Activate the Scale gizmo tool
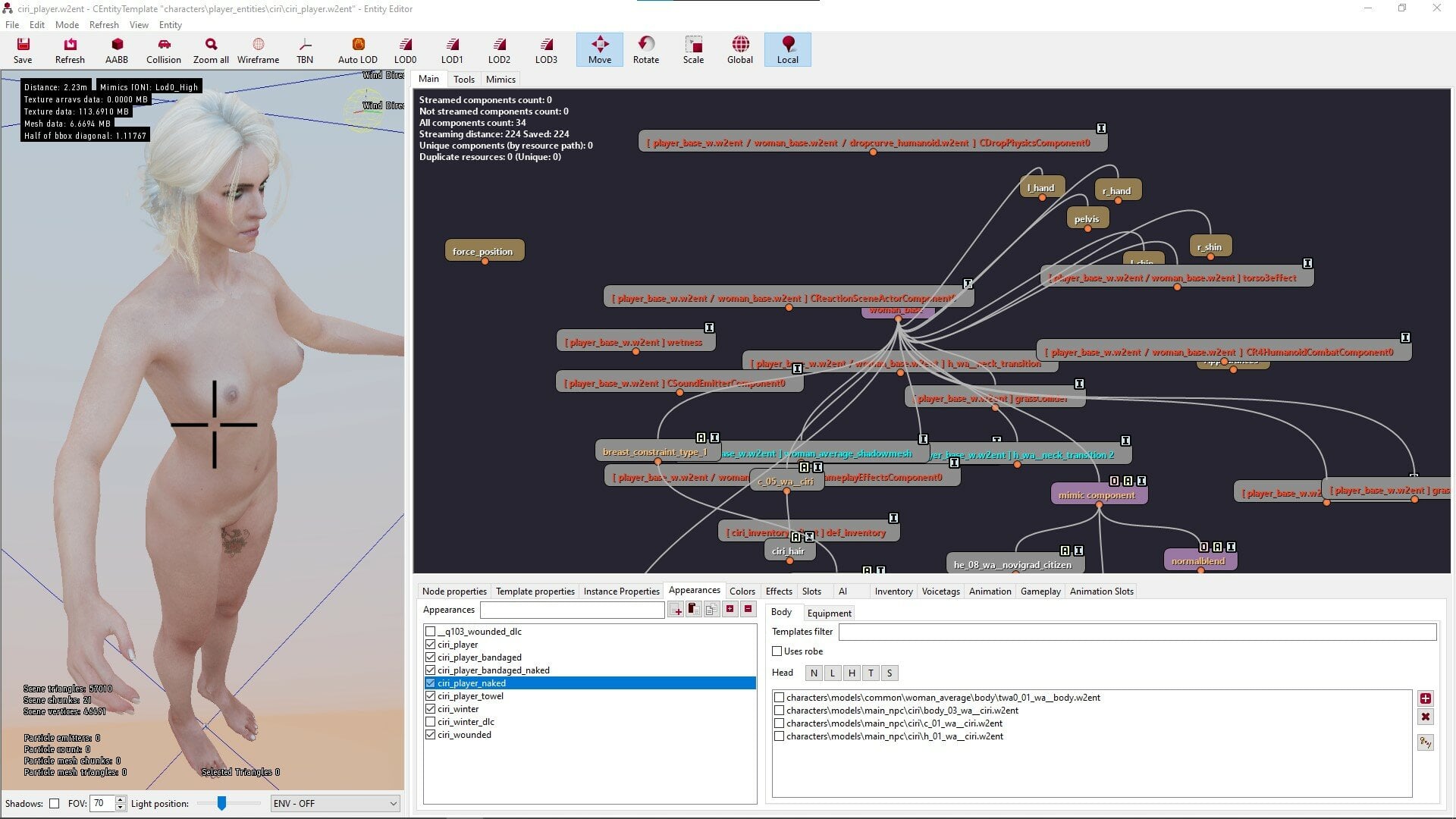Image resolution: width=1456 pixels, height=819 pixels. (x=693, y=50)
